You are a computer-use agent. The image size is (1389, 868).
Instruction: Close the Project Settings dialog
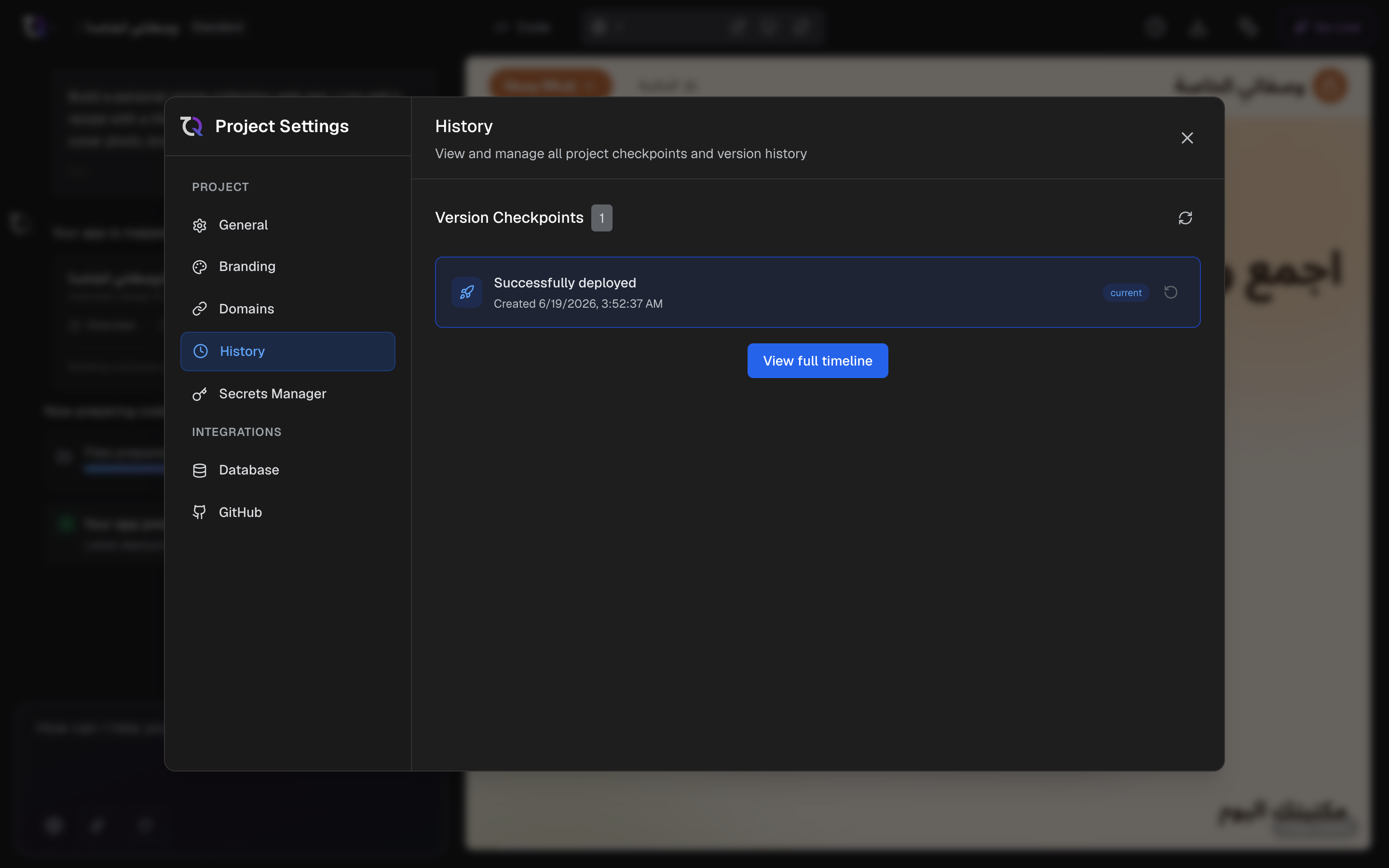[x=1187, y=138]
